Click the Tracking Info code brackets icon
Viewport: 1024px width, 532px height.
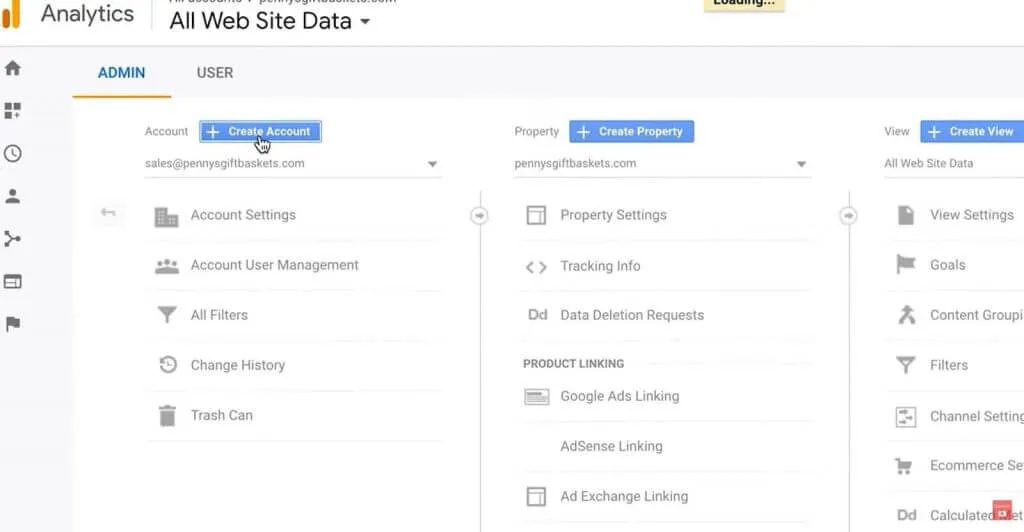(536, 267)
